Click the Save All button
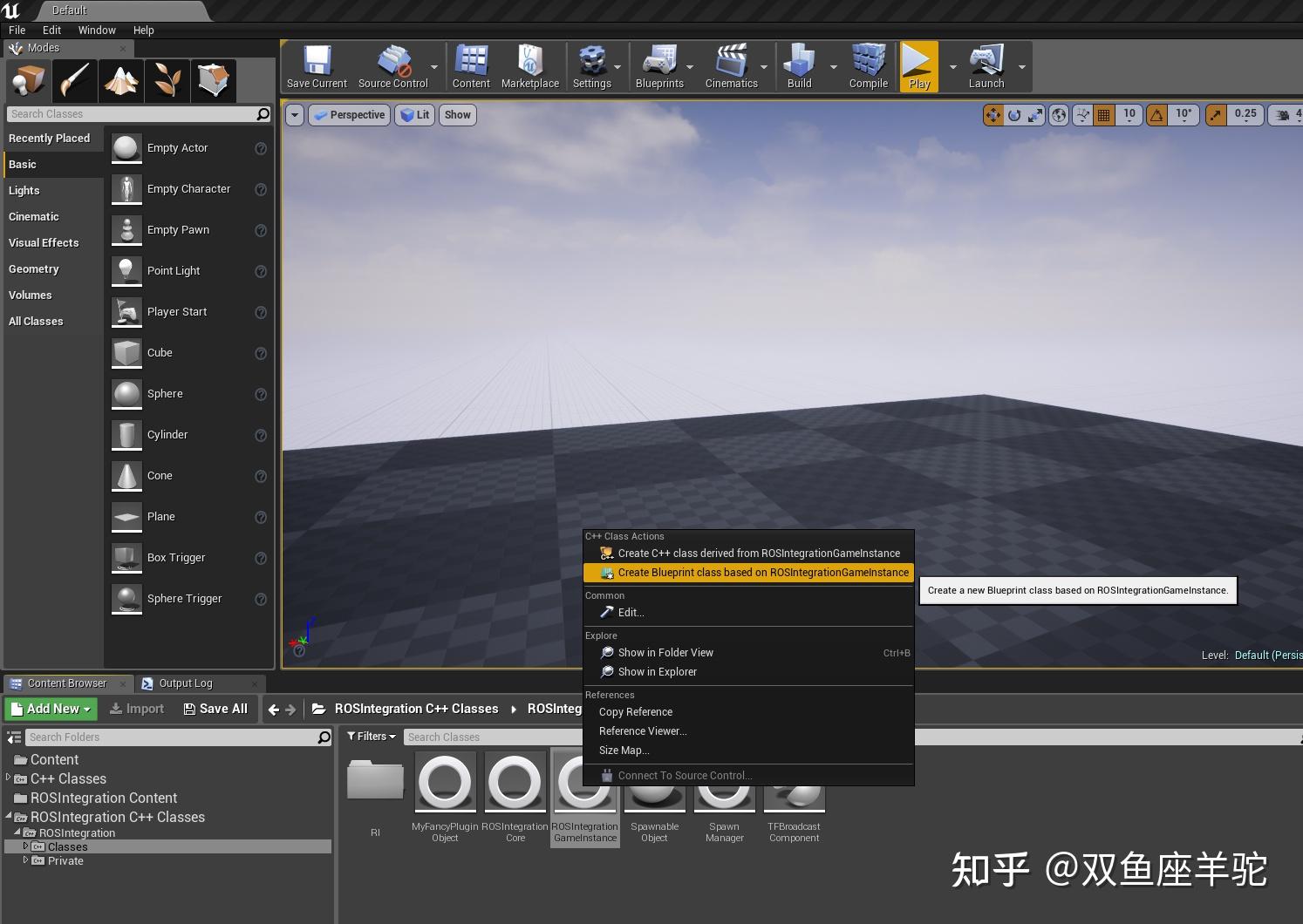Screen dimensions: 1303x924 (x=215, y=708)
